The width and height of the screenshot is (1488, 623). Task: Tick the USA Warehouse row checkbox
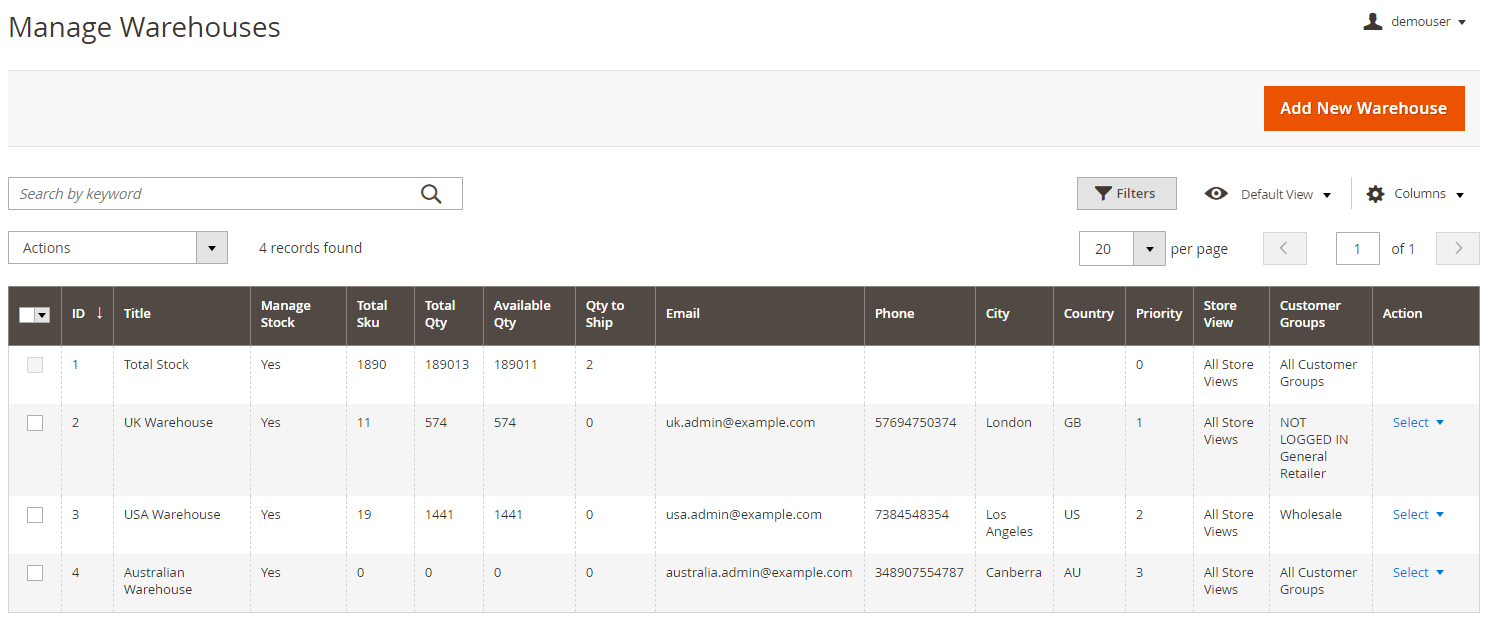coord(35,515)
